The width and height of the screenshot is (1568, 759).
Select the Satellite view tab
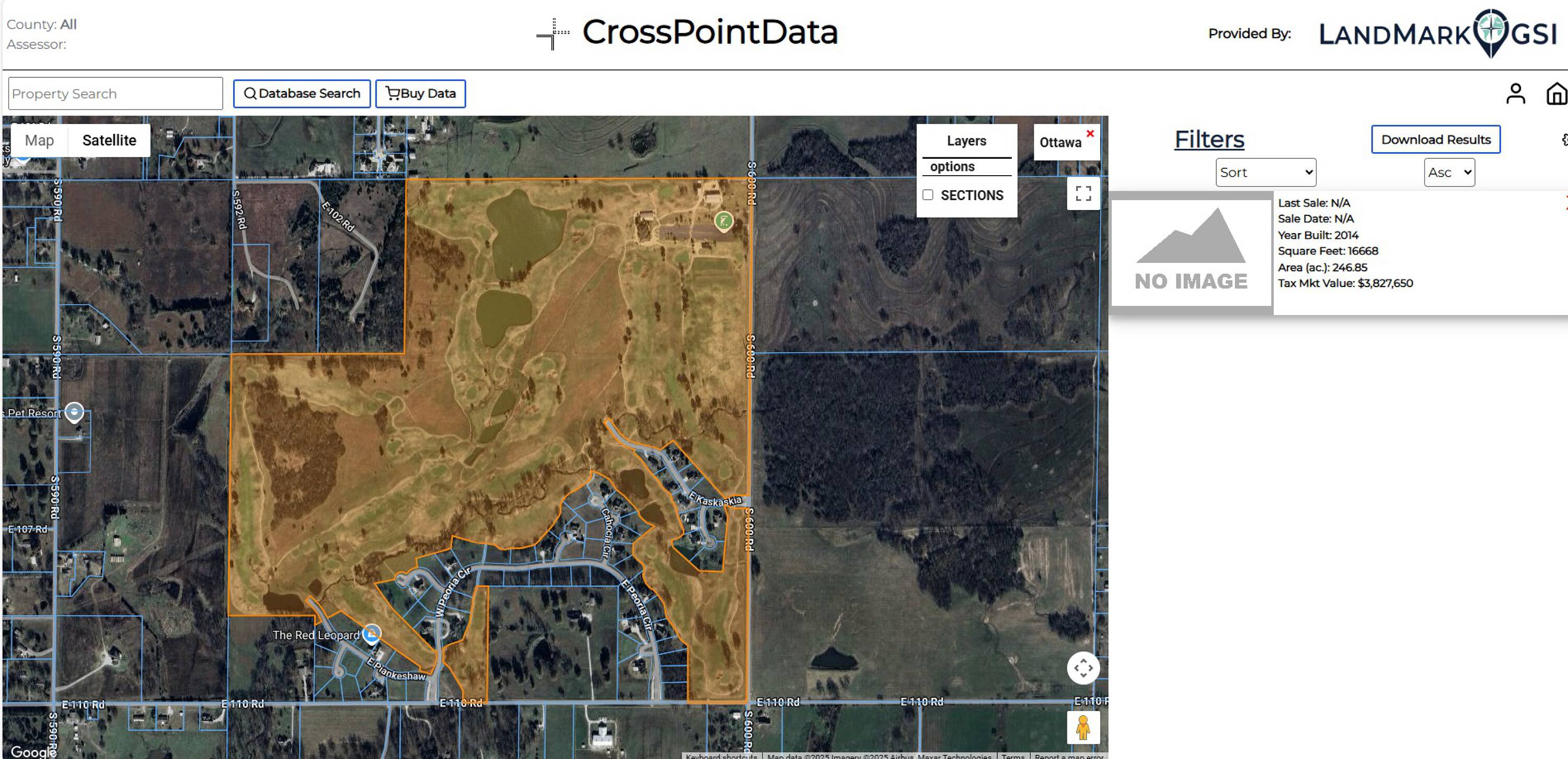click(x=109, y=140)
